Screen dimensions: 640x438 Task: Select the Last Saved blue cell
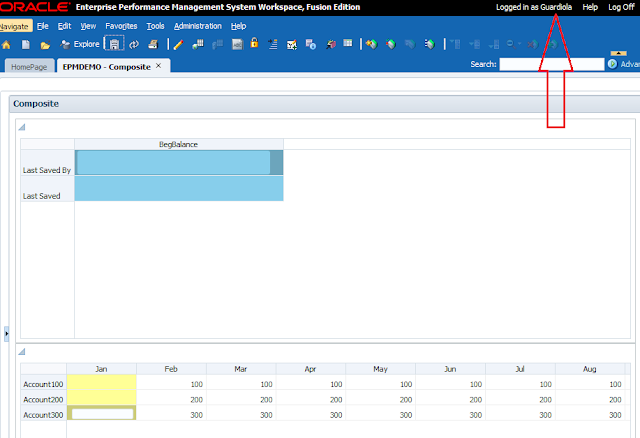(179, 188)
